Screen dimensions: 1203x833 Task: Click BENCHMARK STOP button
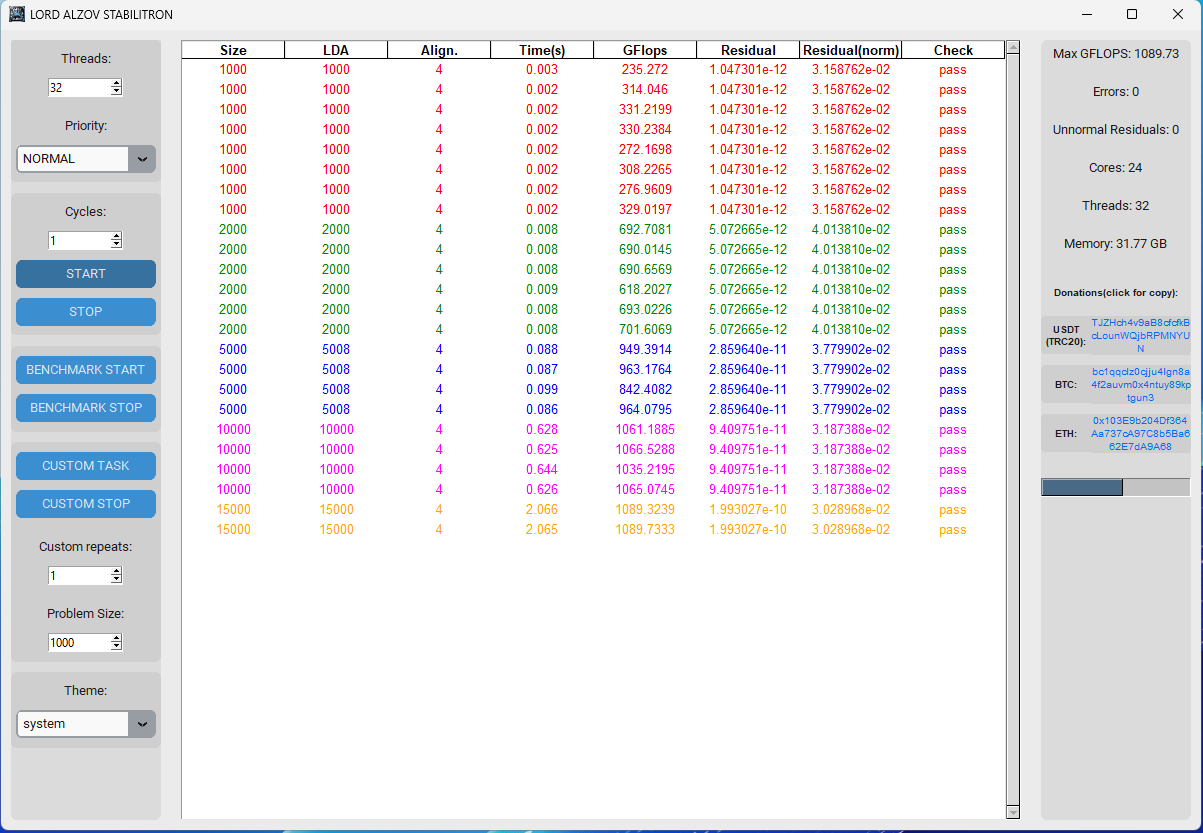pos(86,408)
